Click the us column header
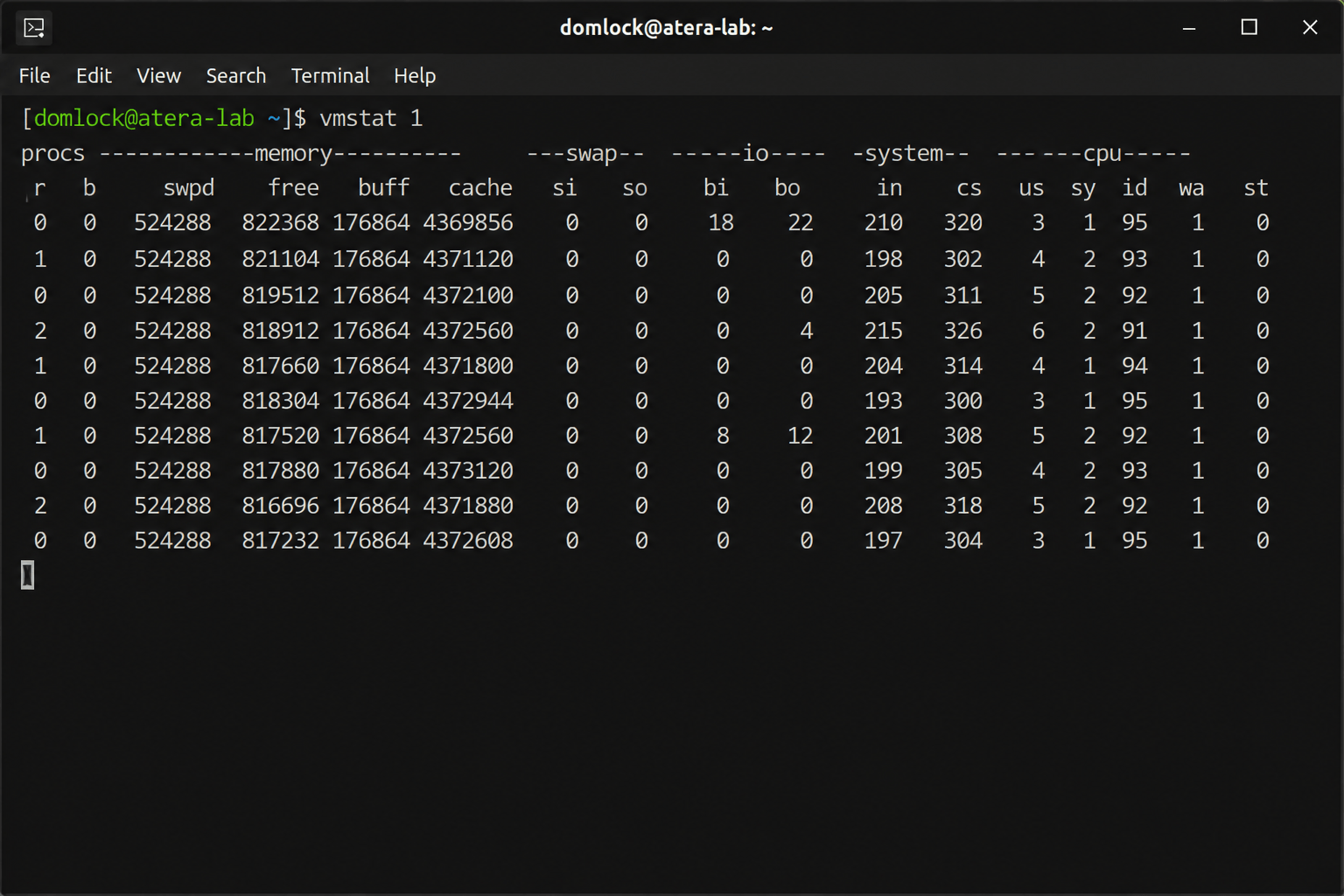The height and width of the screenshot is (896, 1344). point(1031,188)
